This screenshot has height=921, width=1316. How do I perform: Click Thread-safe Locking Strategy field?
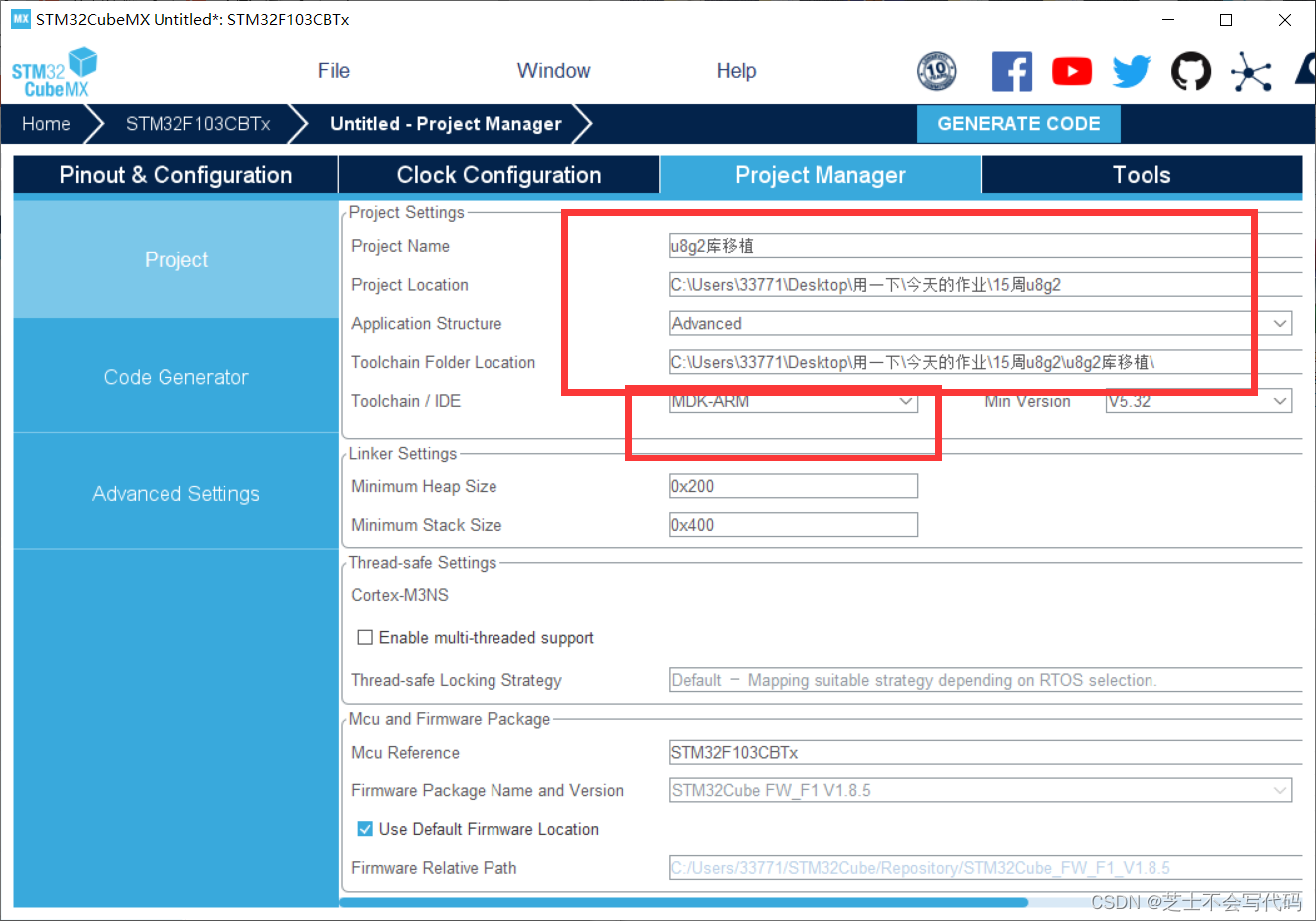985,680
